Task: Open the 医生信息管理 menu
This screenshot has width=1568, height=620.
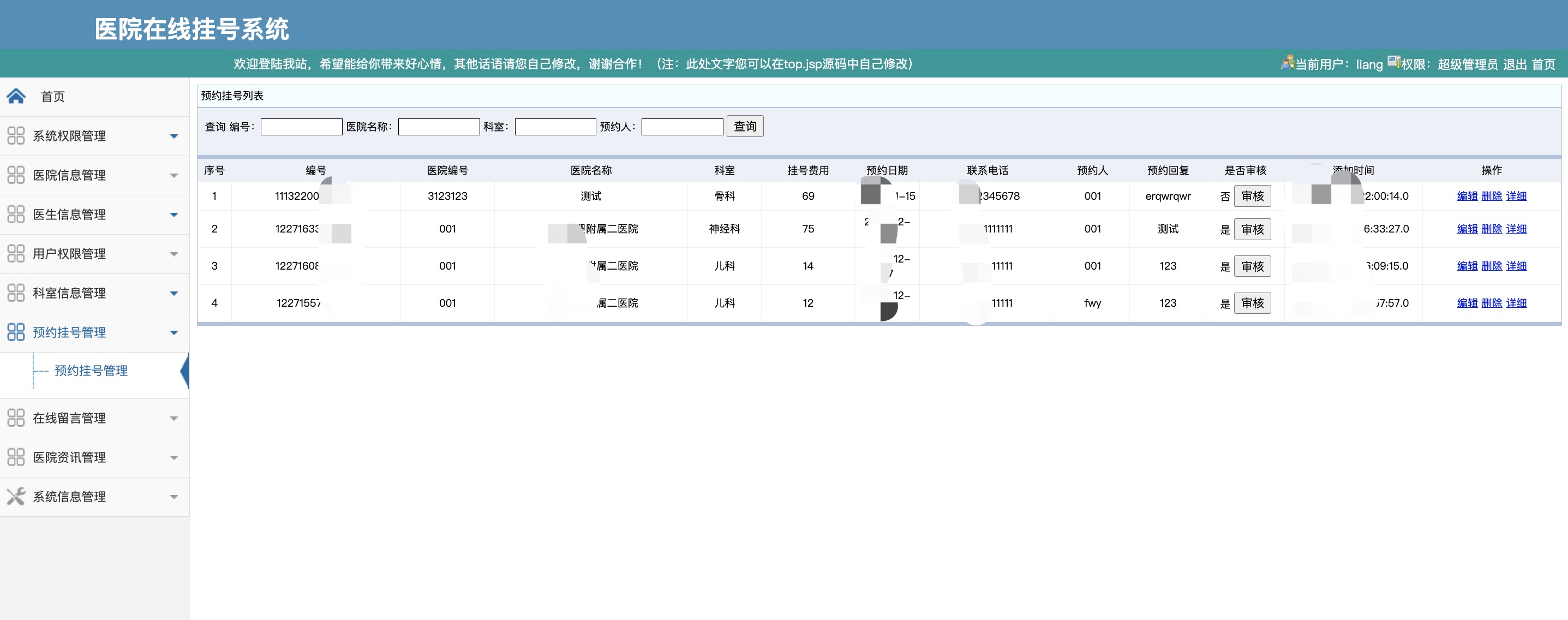Action: [94, 214]
